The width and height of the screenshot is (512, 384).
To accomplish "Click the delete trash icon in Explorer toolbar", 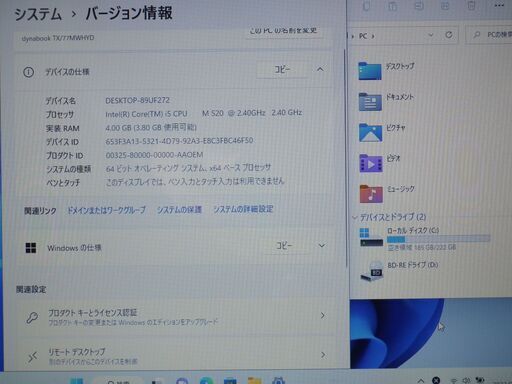I will (471, 6).
